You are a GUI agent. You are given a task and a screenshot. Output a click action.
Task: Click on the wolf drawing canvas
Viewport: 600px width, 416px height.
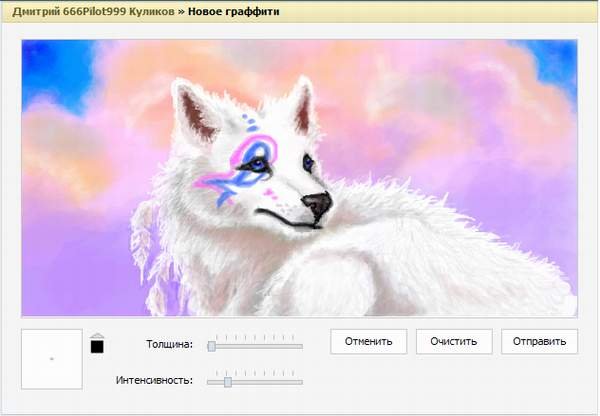[299, 178]
